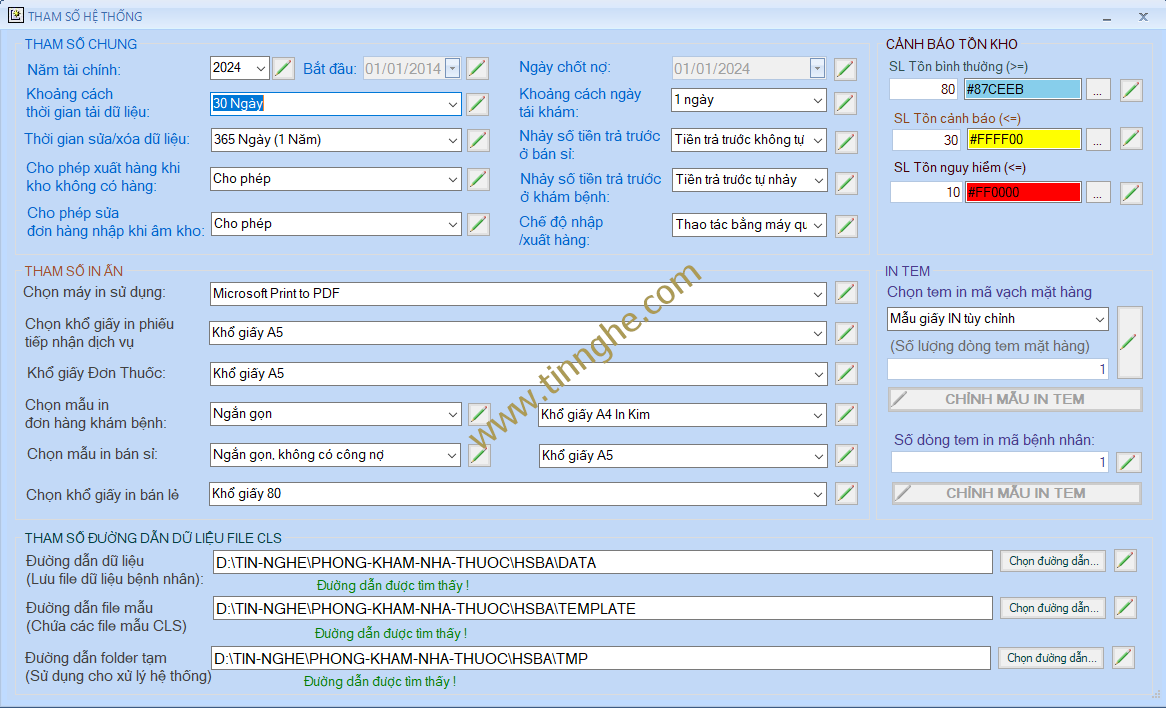The height and width of the screenshot is (708, 1166).
Task: Click Số dòng tem in mã bệnh nhân field
Action: [1000, 462]
